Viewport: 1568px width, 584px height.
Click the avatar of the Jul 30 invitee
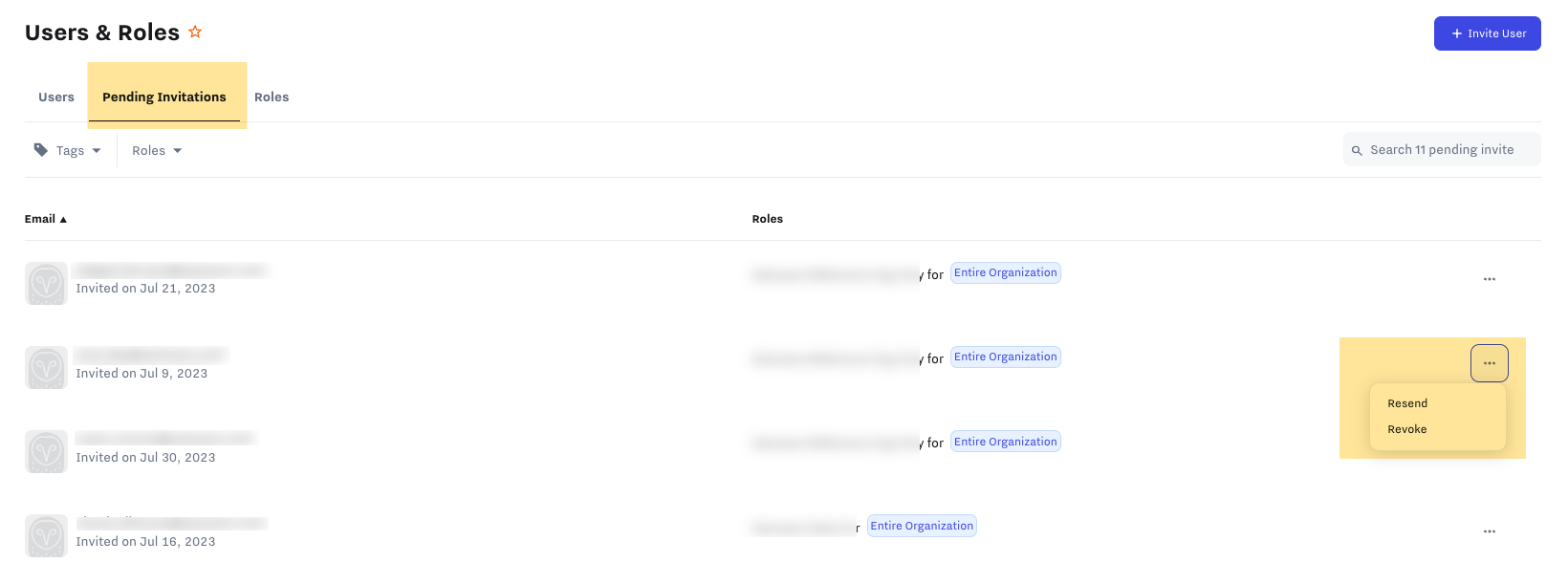(46, 452)
